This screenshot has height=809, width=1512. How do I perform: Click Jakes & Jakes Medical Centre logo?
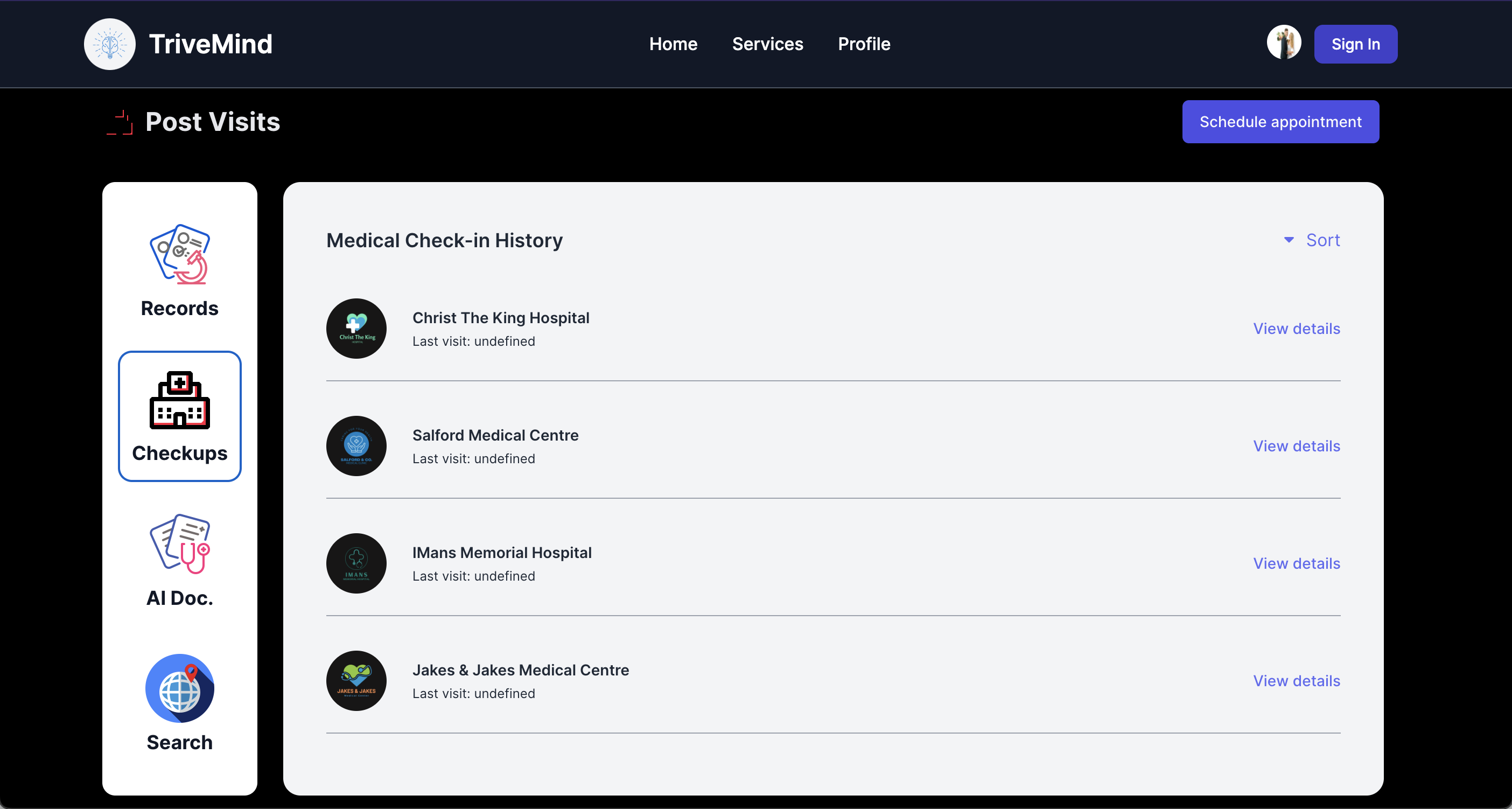(x=356, y=681)
